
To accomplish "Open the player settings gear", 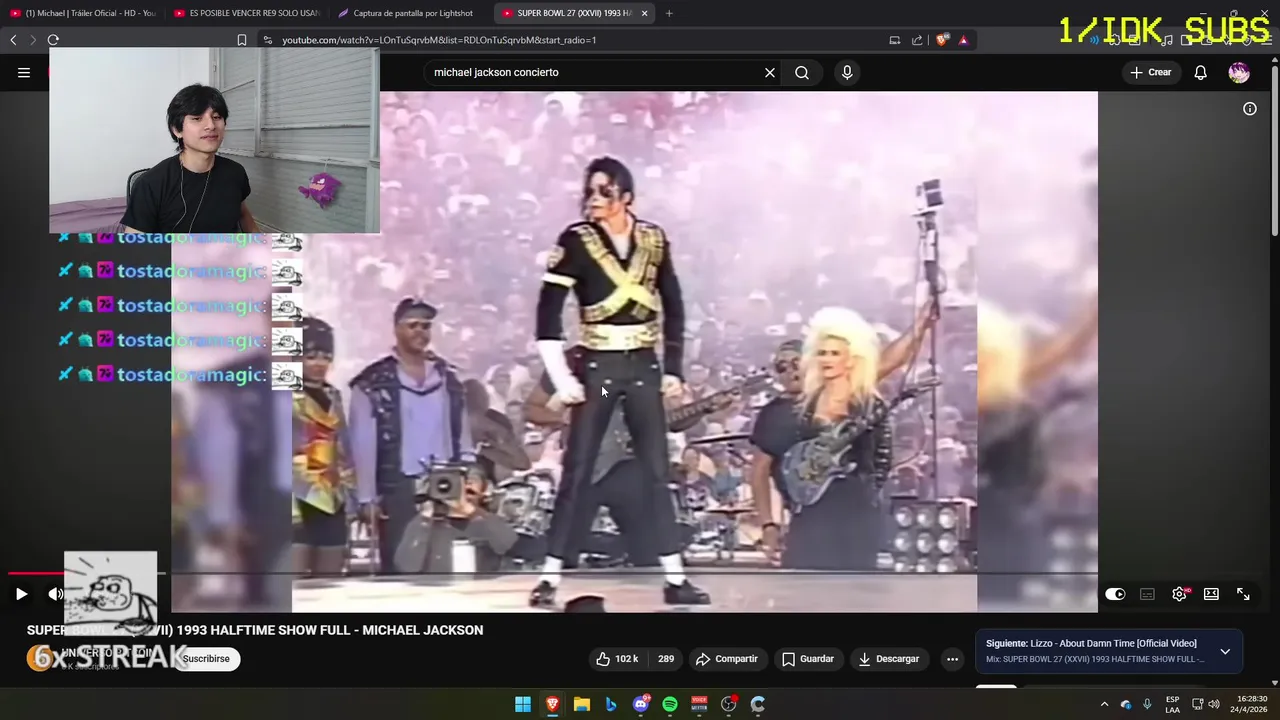I will coord(1179,594).
